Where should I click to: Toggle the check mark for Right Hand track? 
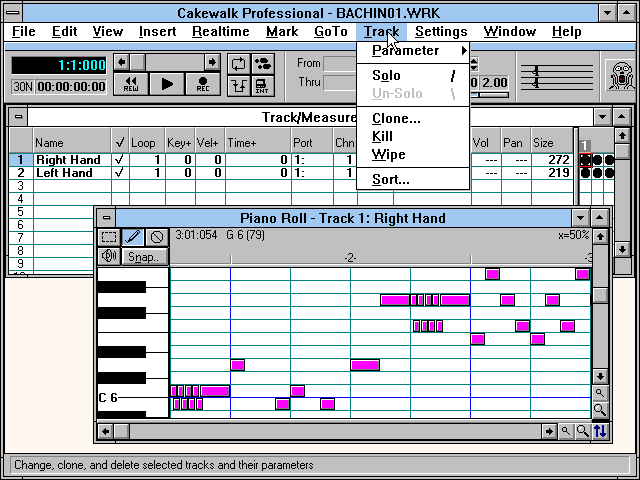click(120, 160)
